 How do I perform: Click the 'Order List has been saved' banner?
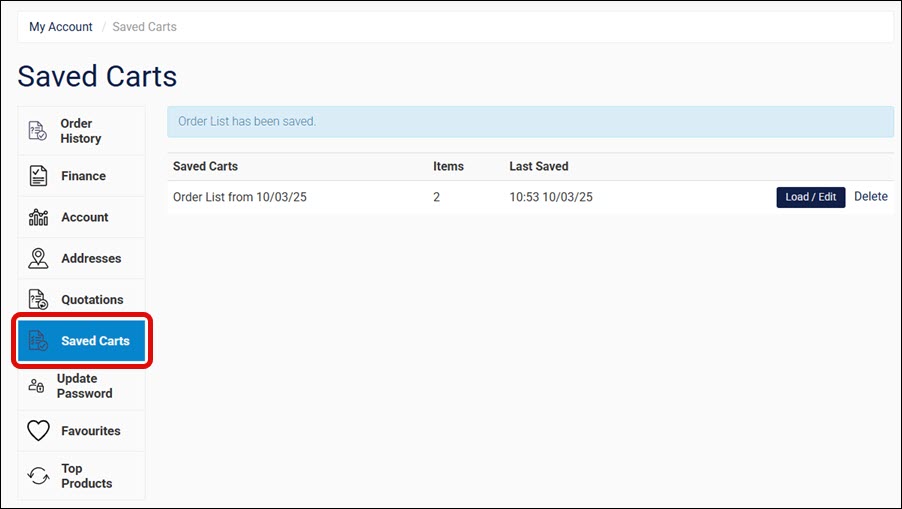tap(530, 122)
